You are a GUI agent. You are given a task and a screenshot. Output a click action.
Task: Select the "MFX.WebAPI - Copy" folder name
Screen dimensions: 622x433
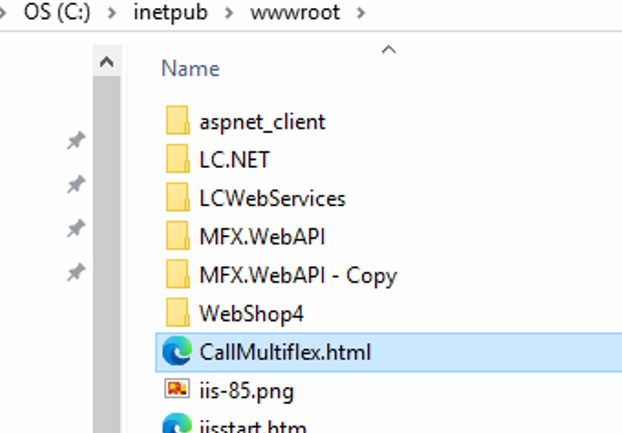[x=298, y=275]
